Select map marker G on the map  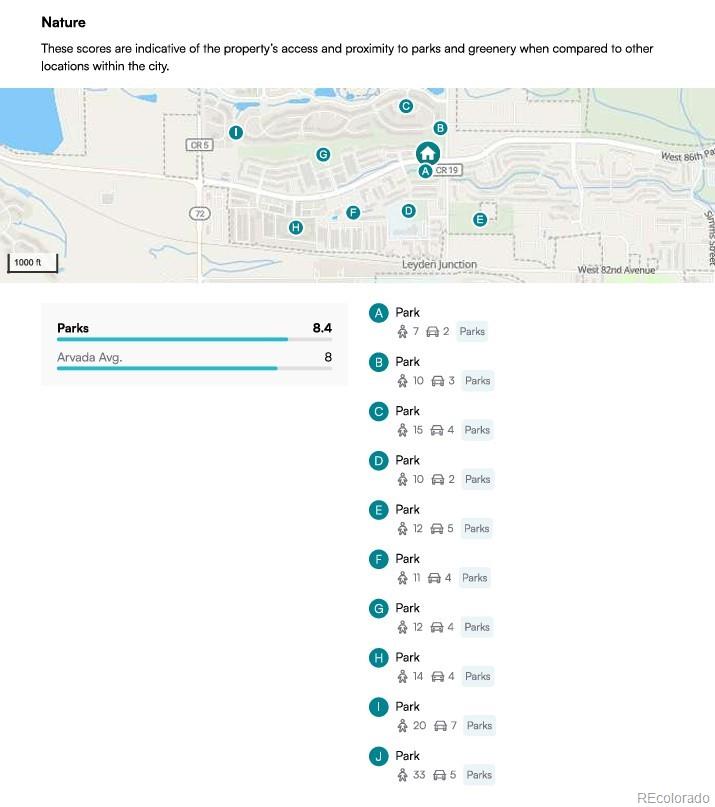tap(322, 154)
